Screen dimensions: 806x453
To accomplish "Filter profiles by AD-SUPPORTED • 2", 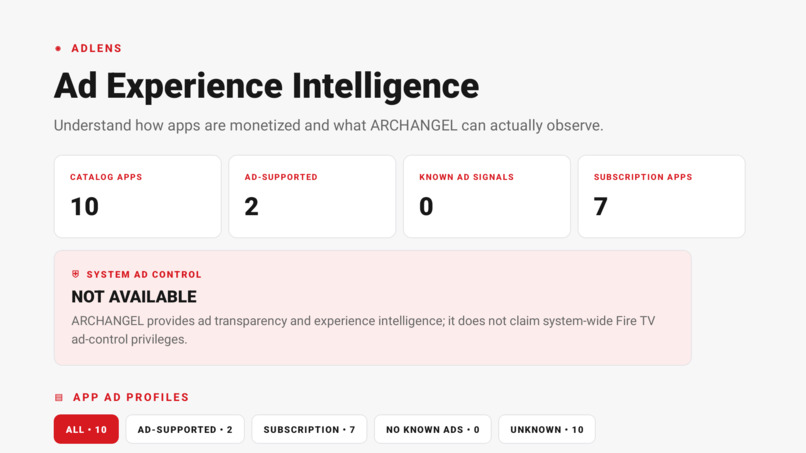I will [x=185, y=429].
